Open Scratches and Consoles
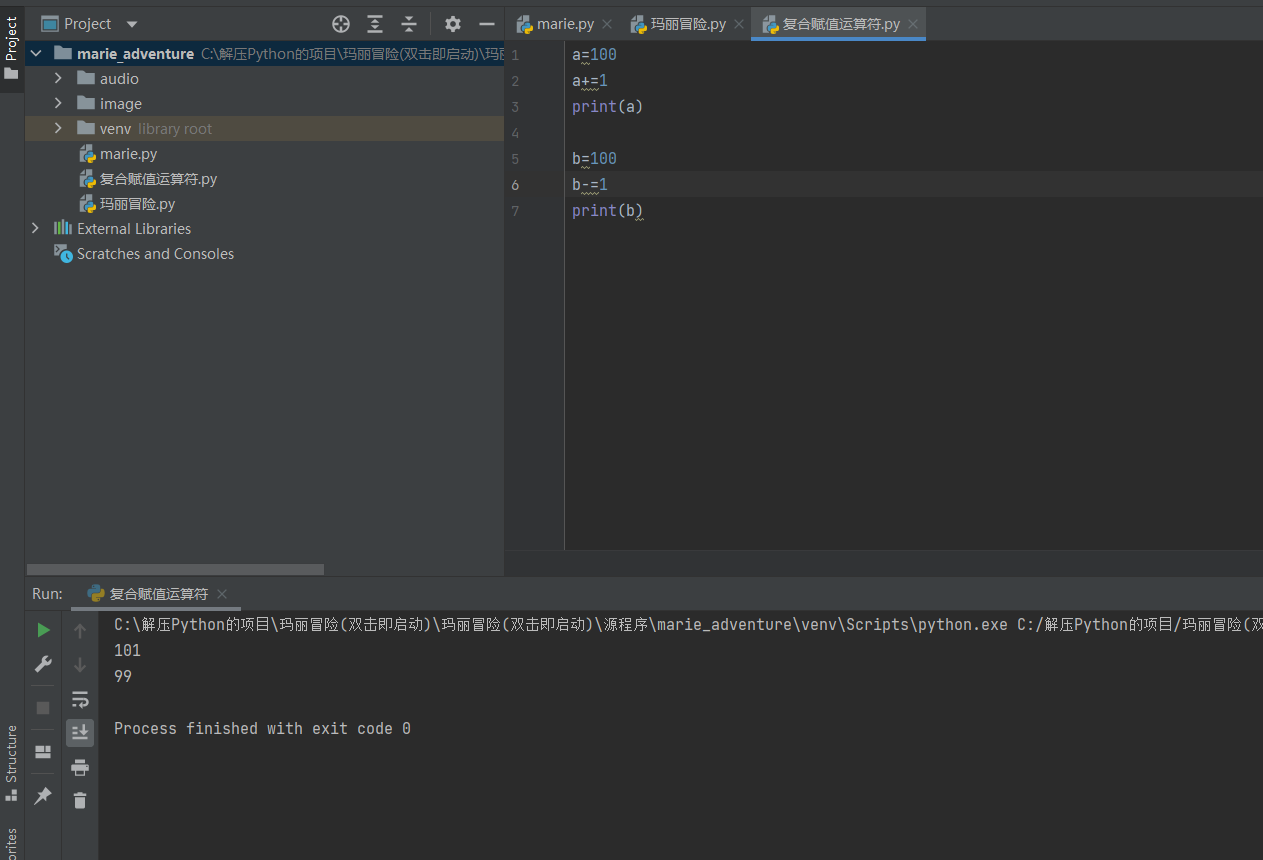This screenshot has width=1263, height=860. point(144,254)
